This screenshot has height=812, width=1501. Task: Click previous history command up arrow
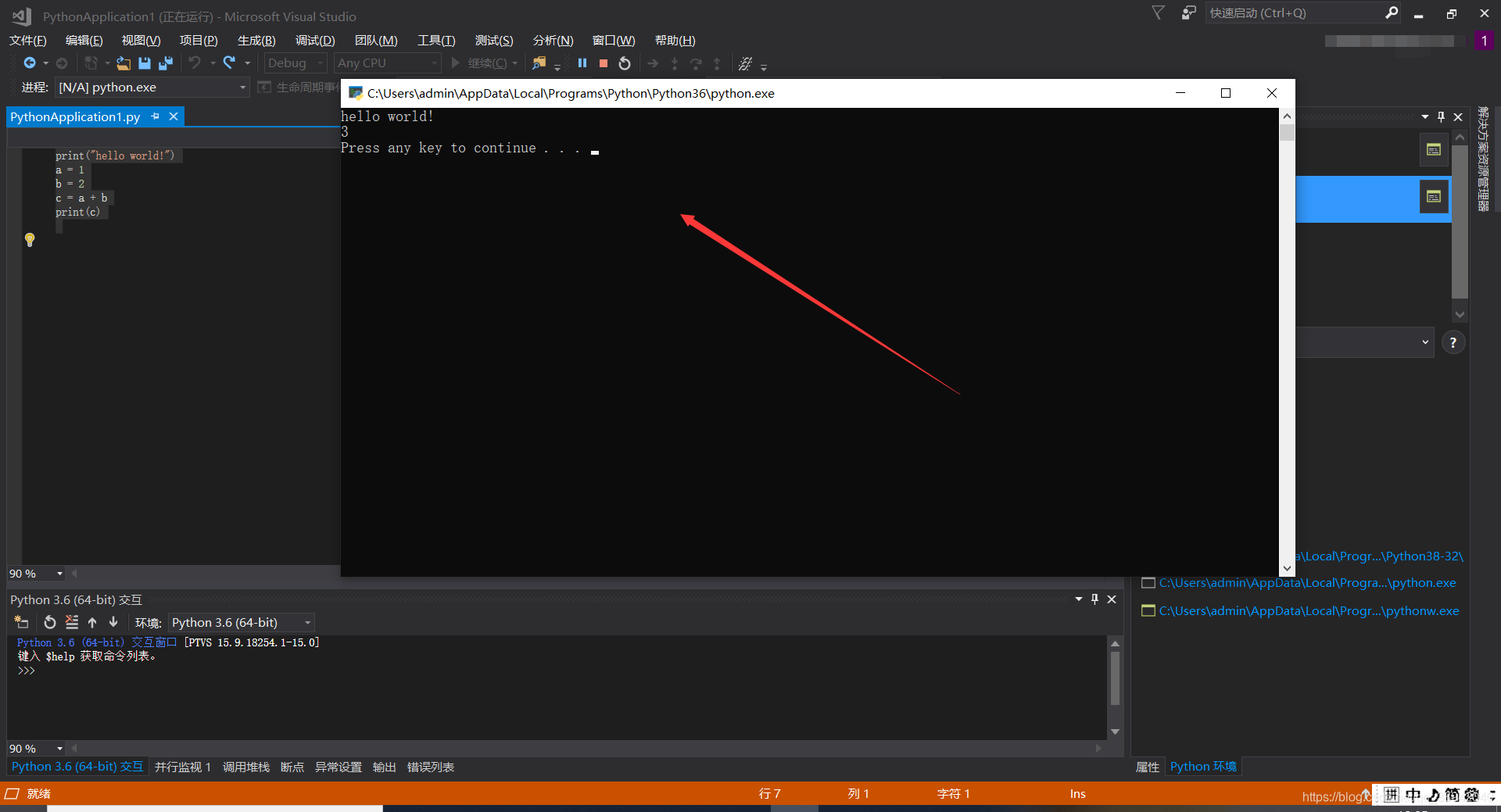pos(92,622)
